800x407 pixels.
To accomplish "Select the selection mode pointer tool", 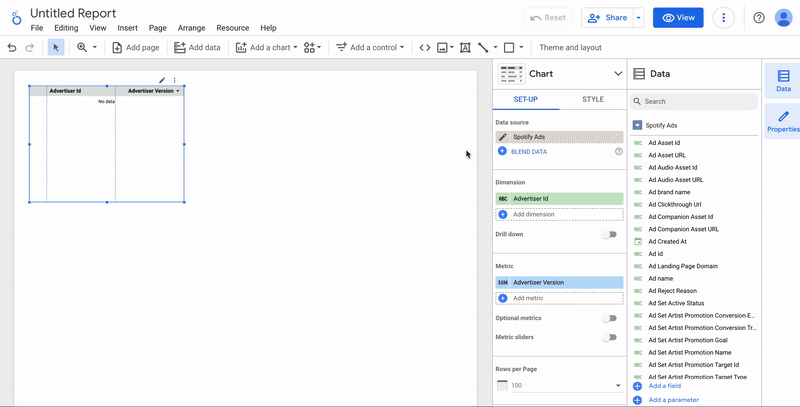I will [x=56, y=47].
